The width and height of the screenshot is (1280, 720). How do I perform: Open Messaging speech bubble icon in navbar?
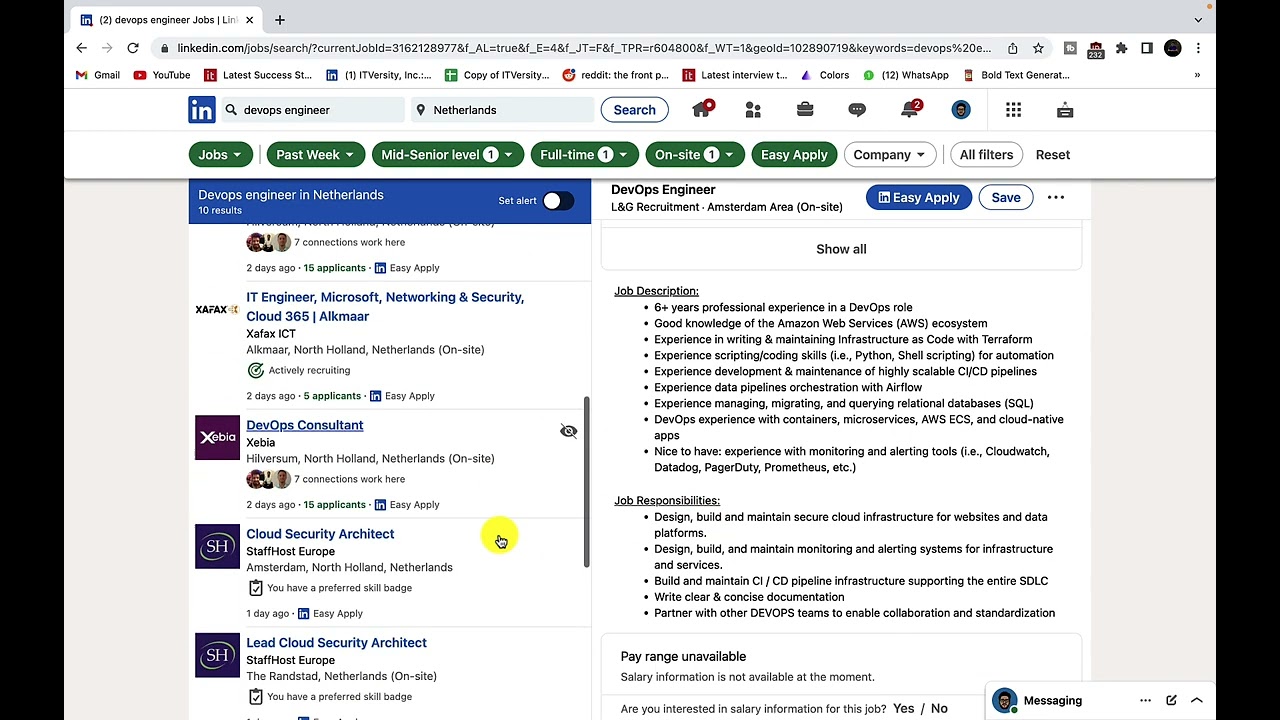point(857,110)
